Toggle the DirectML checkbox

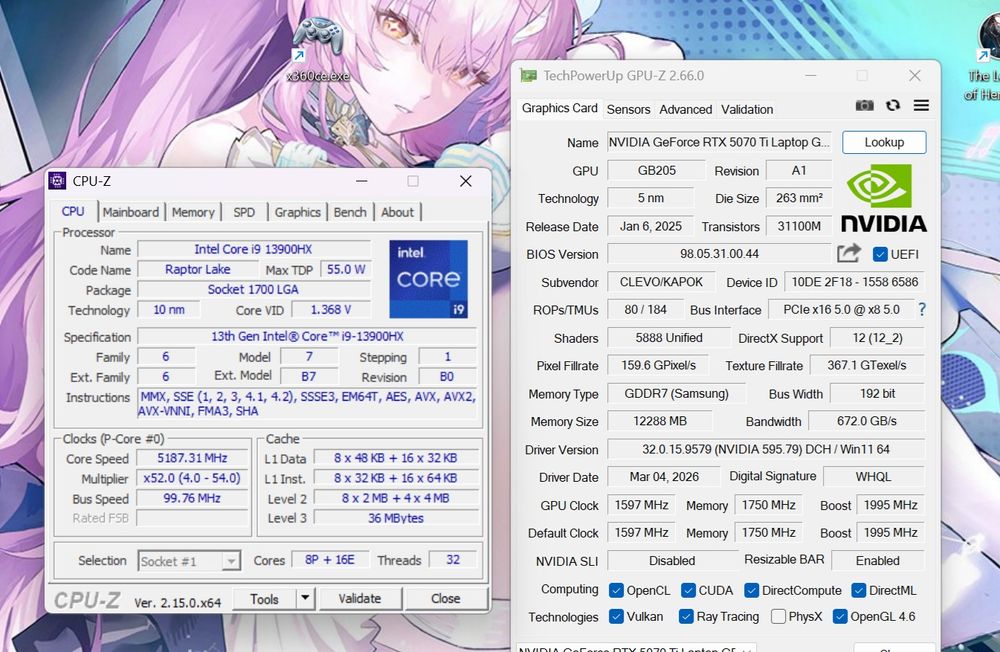tap(858, 590)
